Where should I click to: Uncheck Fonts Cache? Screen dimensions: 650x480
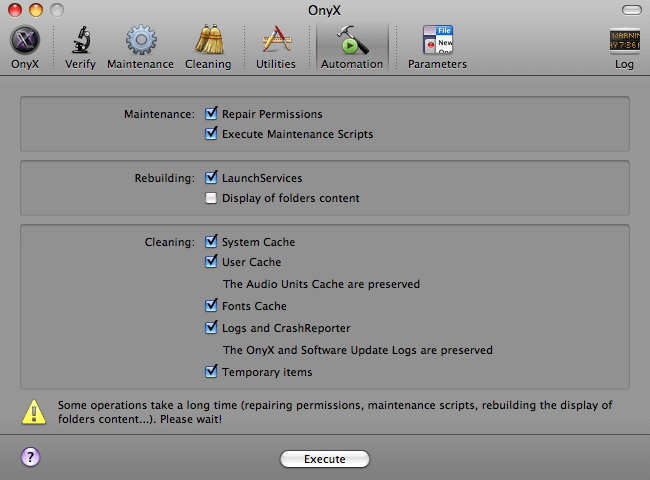click(x=211, y=305)
